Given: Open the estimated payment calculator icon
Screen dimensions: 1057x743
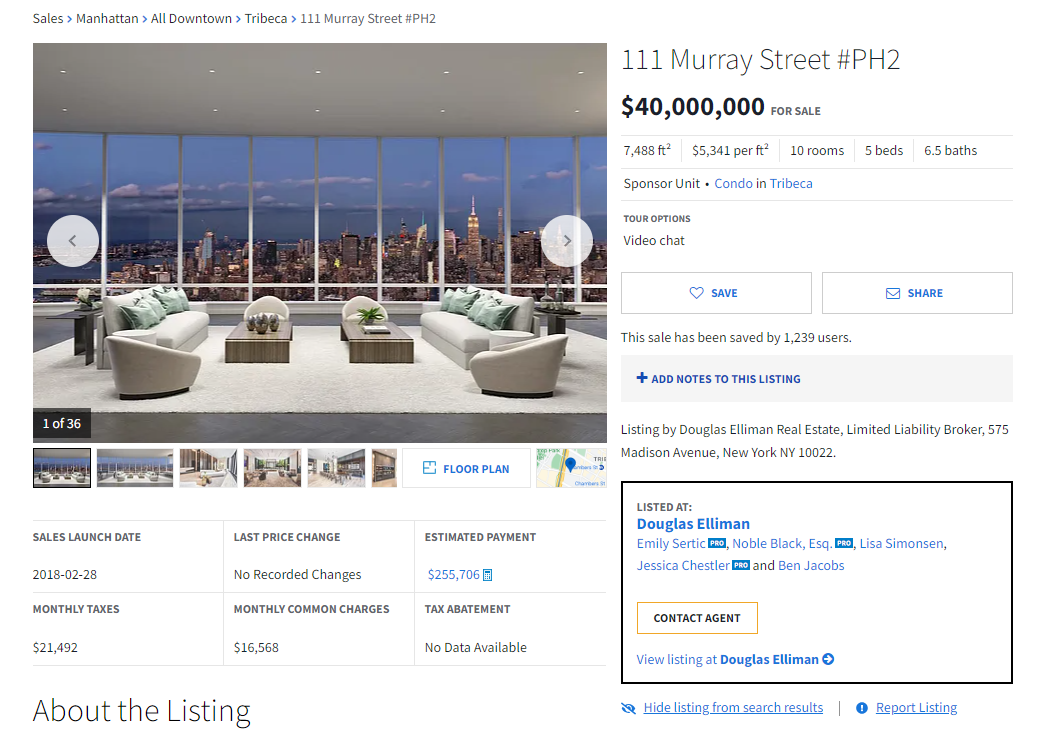Looking at the screenshot, I should pyautogui.click(x=488, y=575).
